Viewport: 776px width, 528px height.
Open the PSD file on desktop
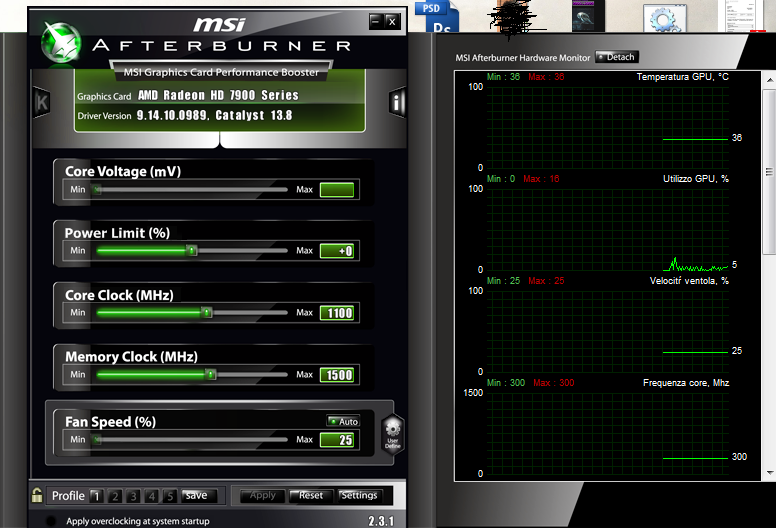click(x=437, y=16)
